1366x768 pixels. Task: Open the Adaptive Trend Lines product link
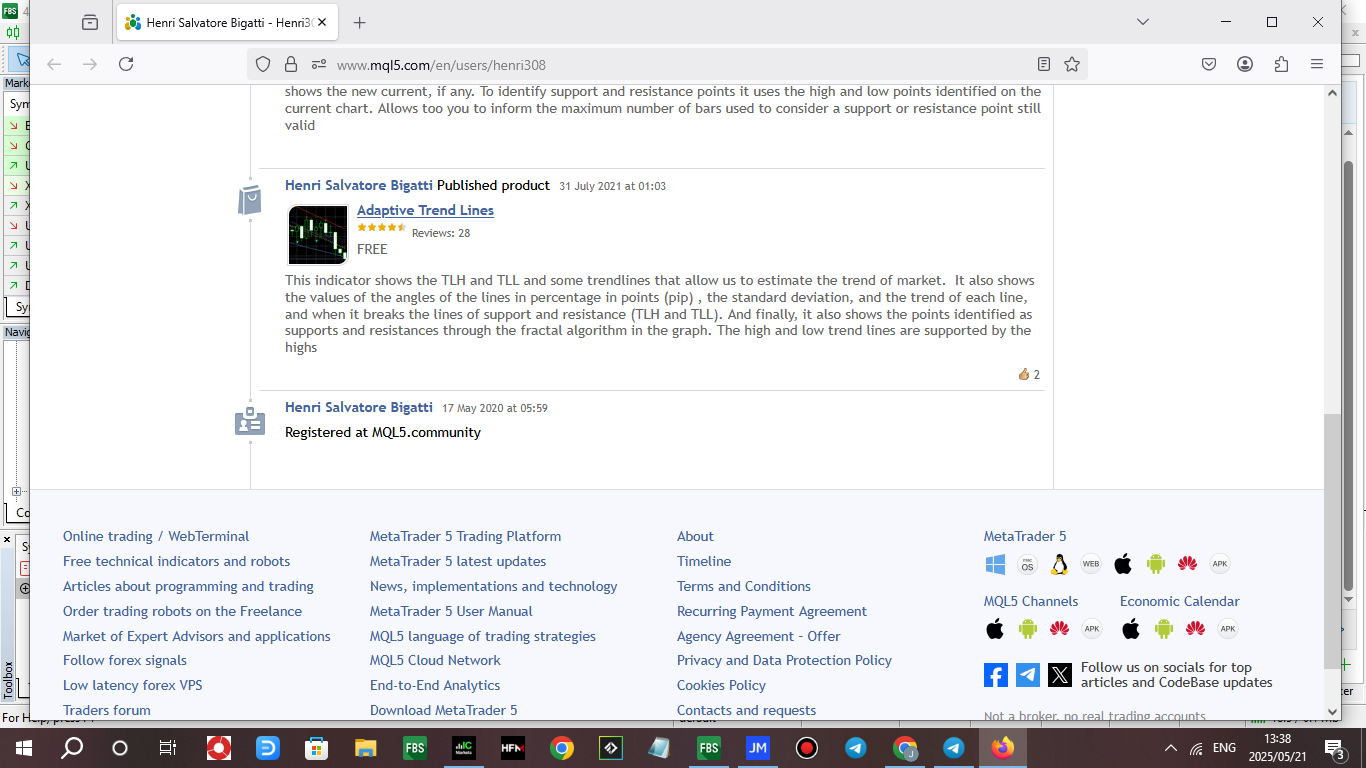point(425,210)
